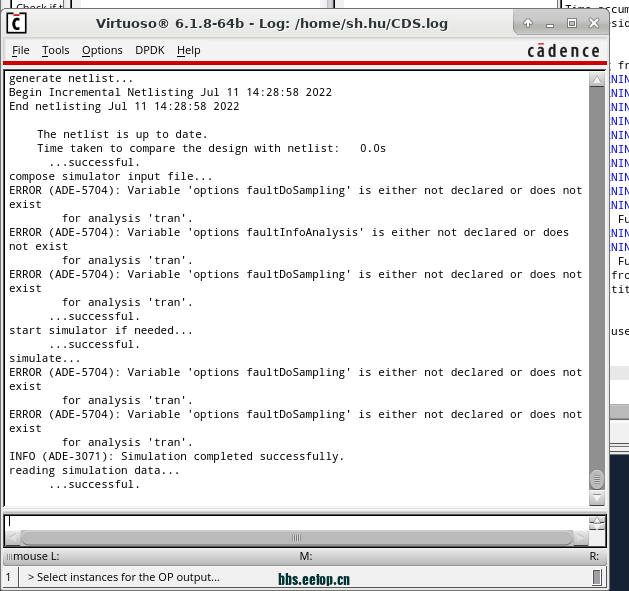The height and width of the screenshot is (591, 629).
Task: Click 'Select instances for the OP output...' prompt
Action: tap(124, 577)
